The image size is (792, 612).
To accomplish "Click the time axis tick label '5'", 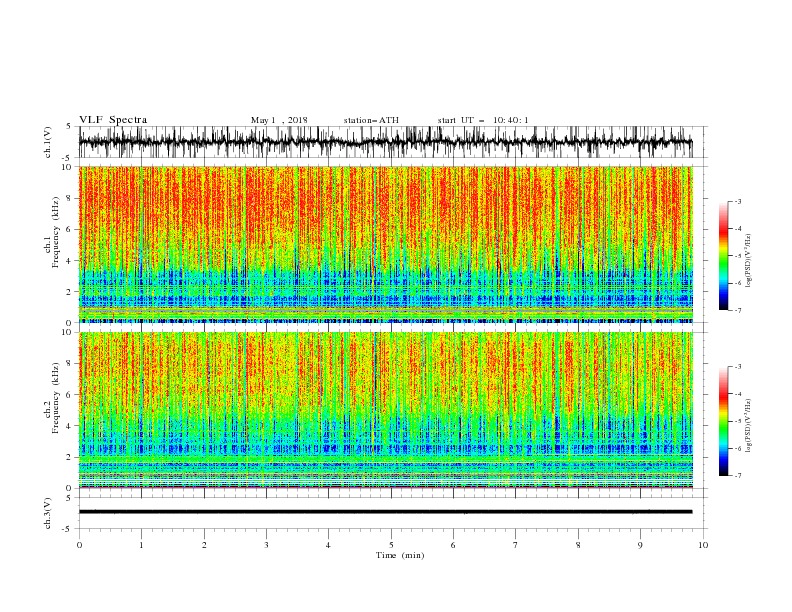I will point(391,545).
